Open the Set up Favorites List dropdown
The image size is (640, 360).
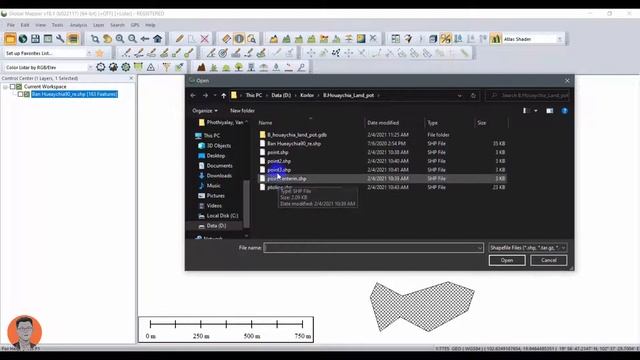click(89, 53)
